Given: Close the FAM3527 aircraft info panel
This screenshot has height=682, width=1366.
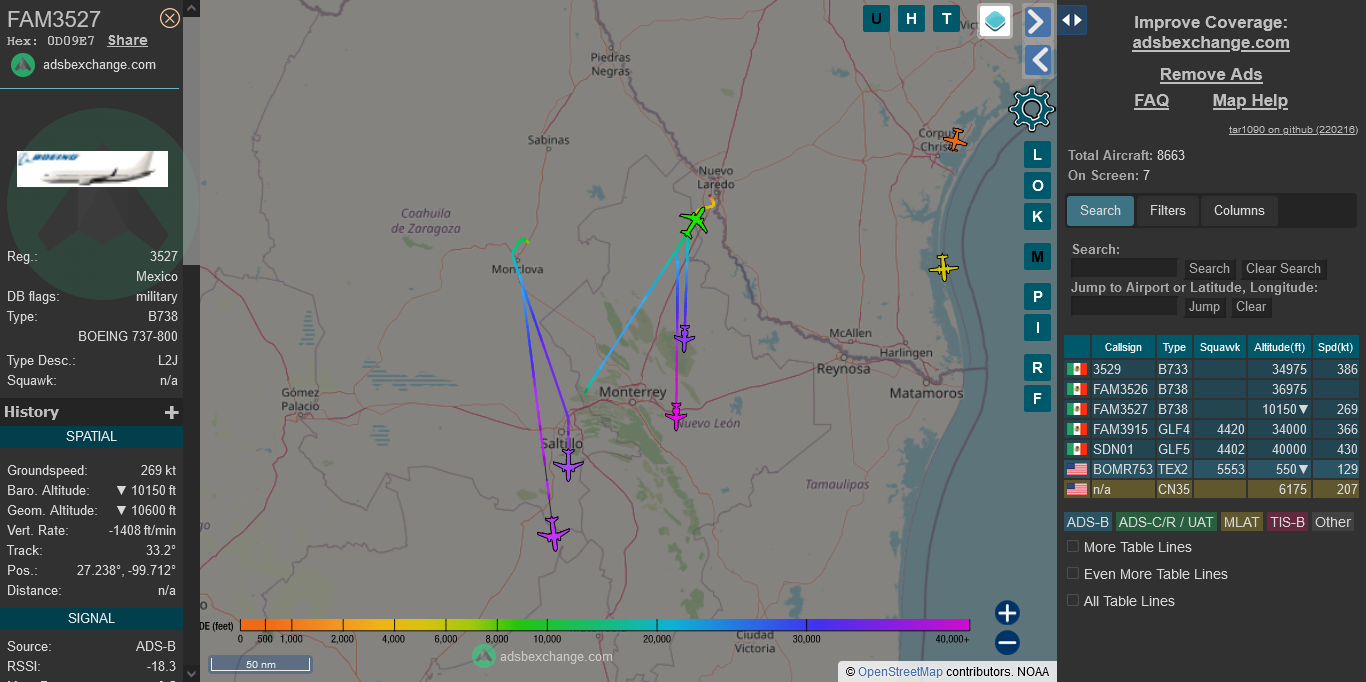Looking at the screenshot, I should click(170, 17).
